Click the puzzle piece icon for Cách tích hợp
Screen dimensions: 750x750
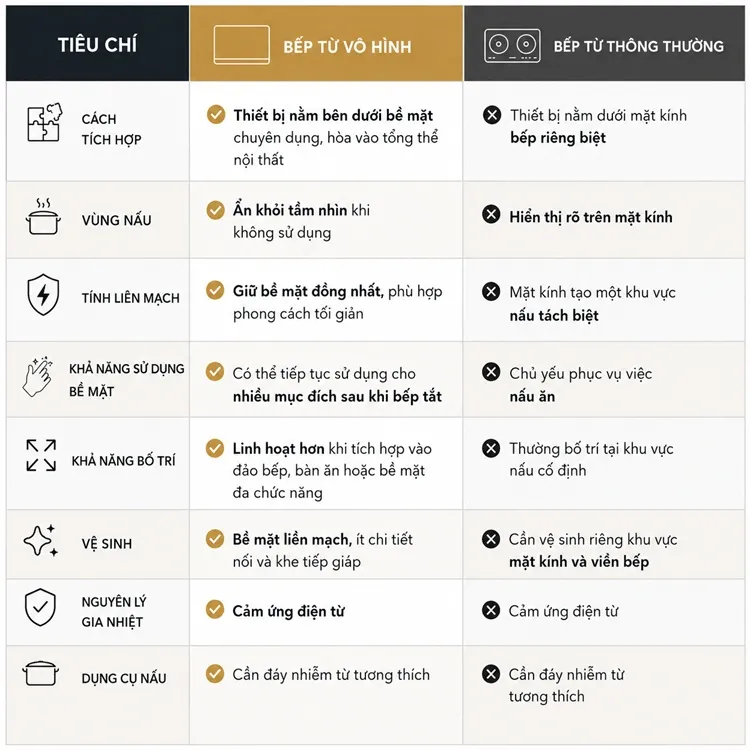point(44,122)
